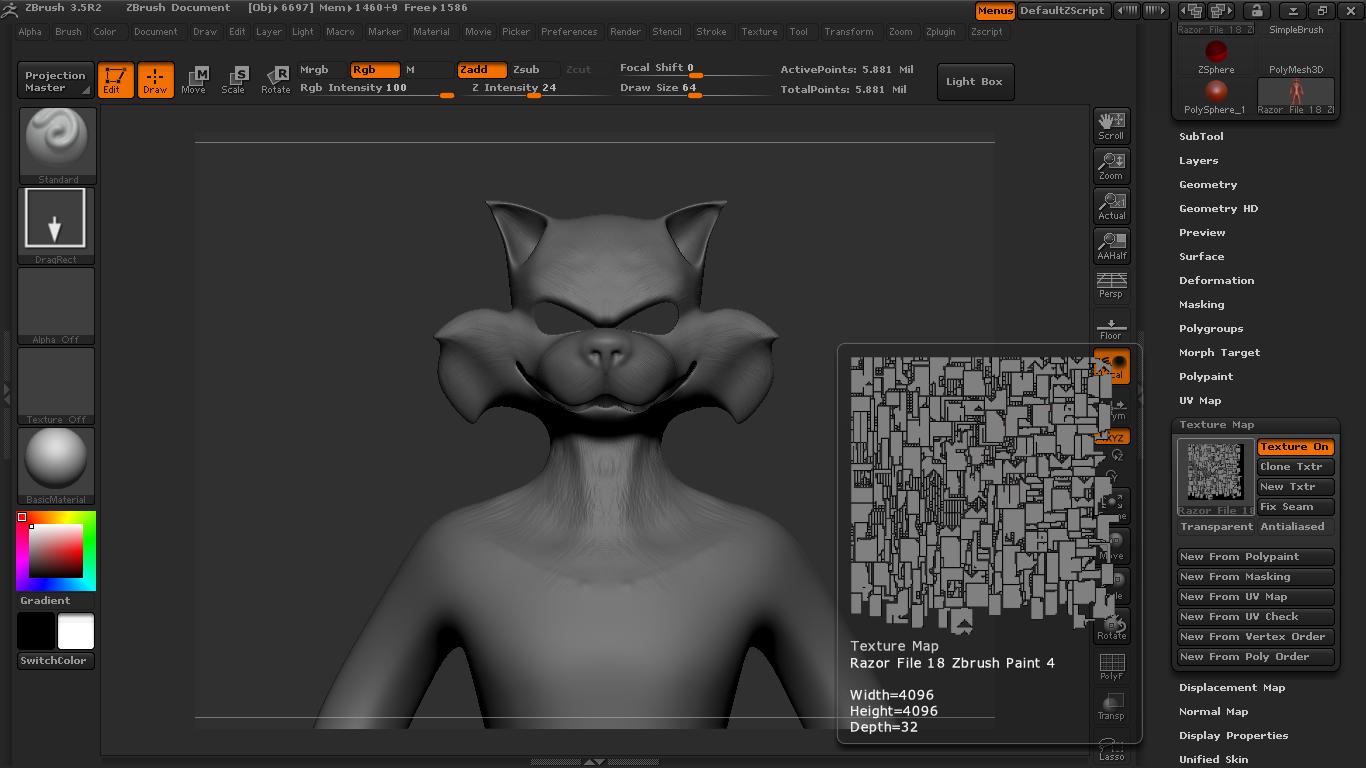The height and width of the screenshot is (768, 1366).
Task: Expand the Displacement Map section
Action: coord(1232,688)
